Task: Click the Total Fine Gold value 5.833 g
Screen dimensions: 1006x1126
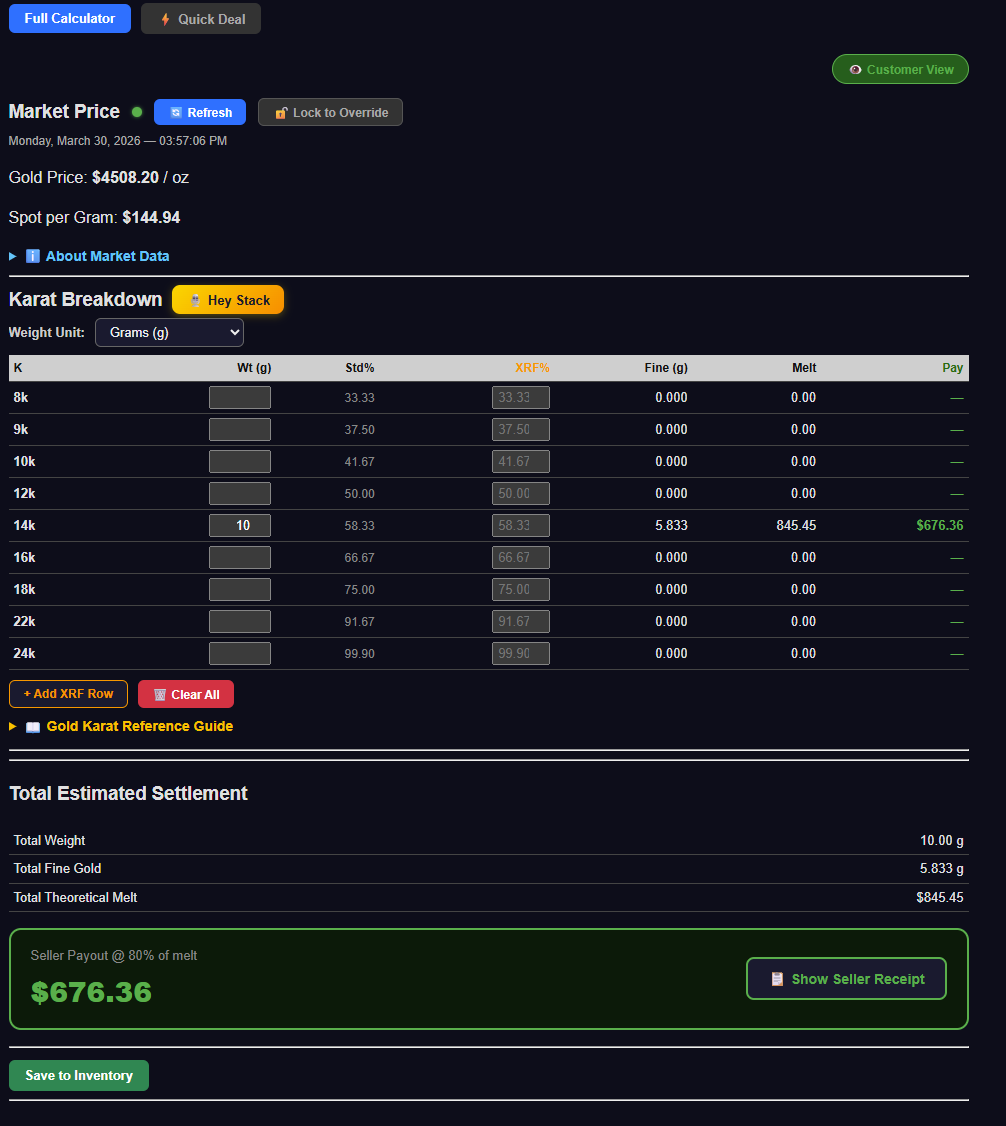Action: [x=941, y=869]
